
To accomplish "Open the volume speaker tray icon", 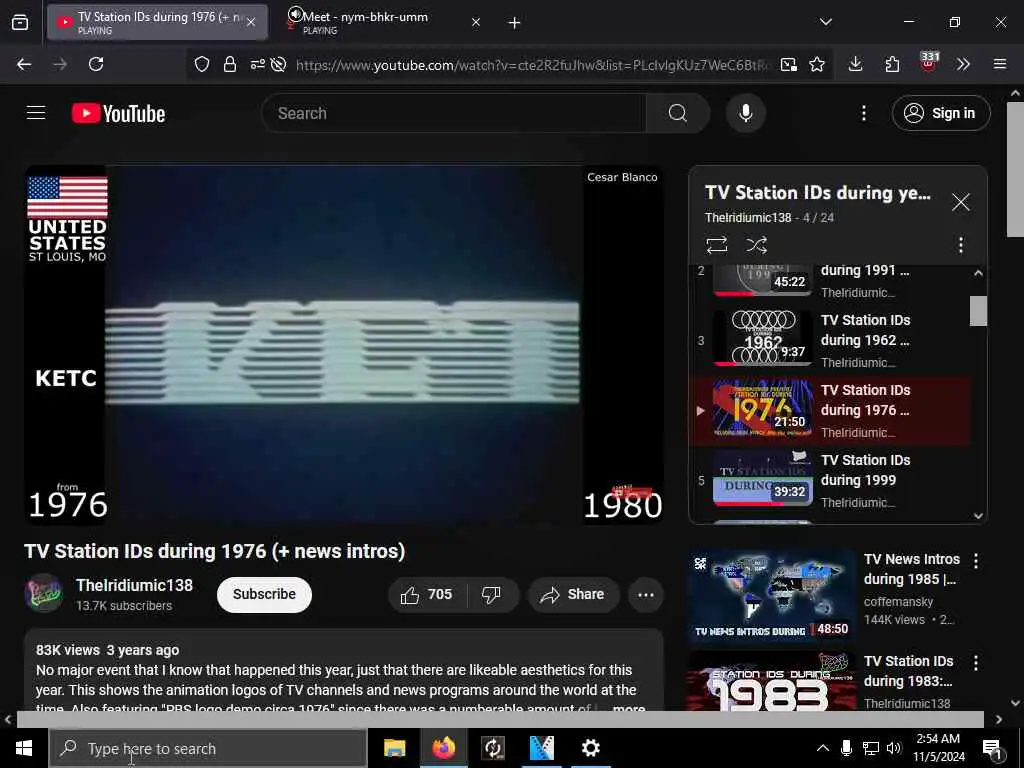I will (x=894, y=748).
